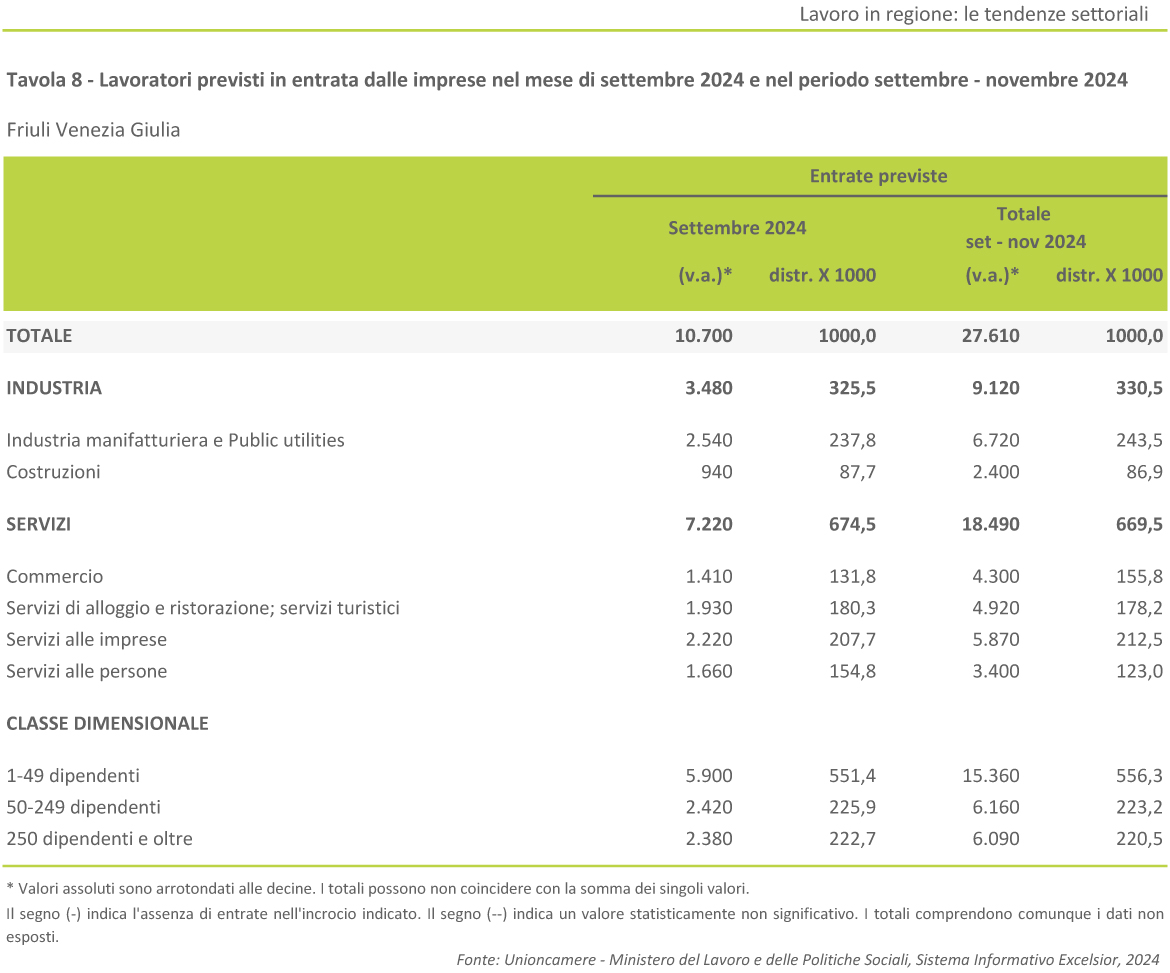Screen dimensions: 1170x973
Task: Select the cell "212,5"
Action: pyautogui.click(x=1139, y=639)
